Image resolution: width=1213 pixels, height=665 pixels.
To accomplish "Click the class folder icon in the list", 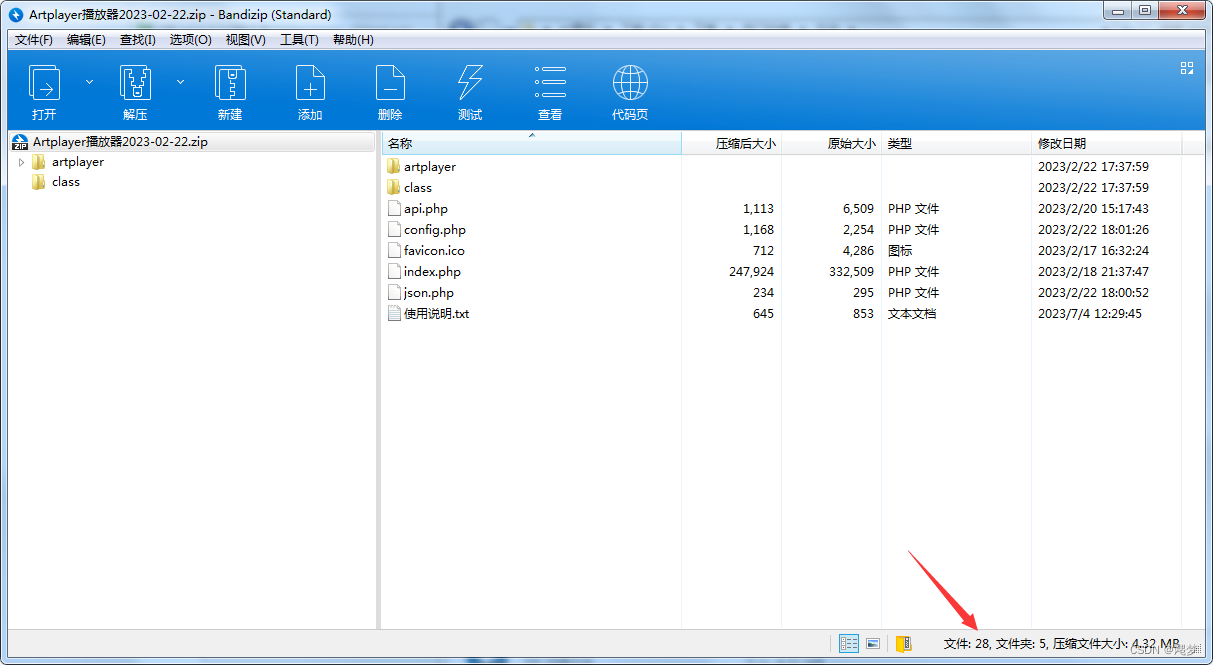I will 394,188.
